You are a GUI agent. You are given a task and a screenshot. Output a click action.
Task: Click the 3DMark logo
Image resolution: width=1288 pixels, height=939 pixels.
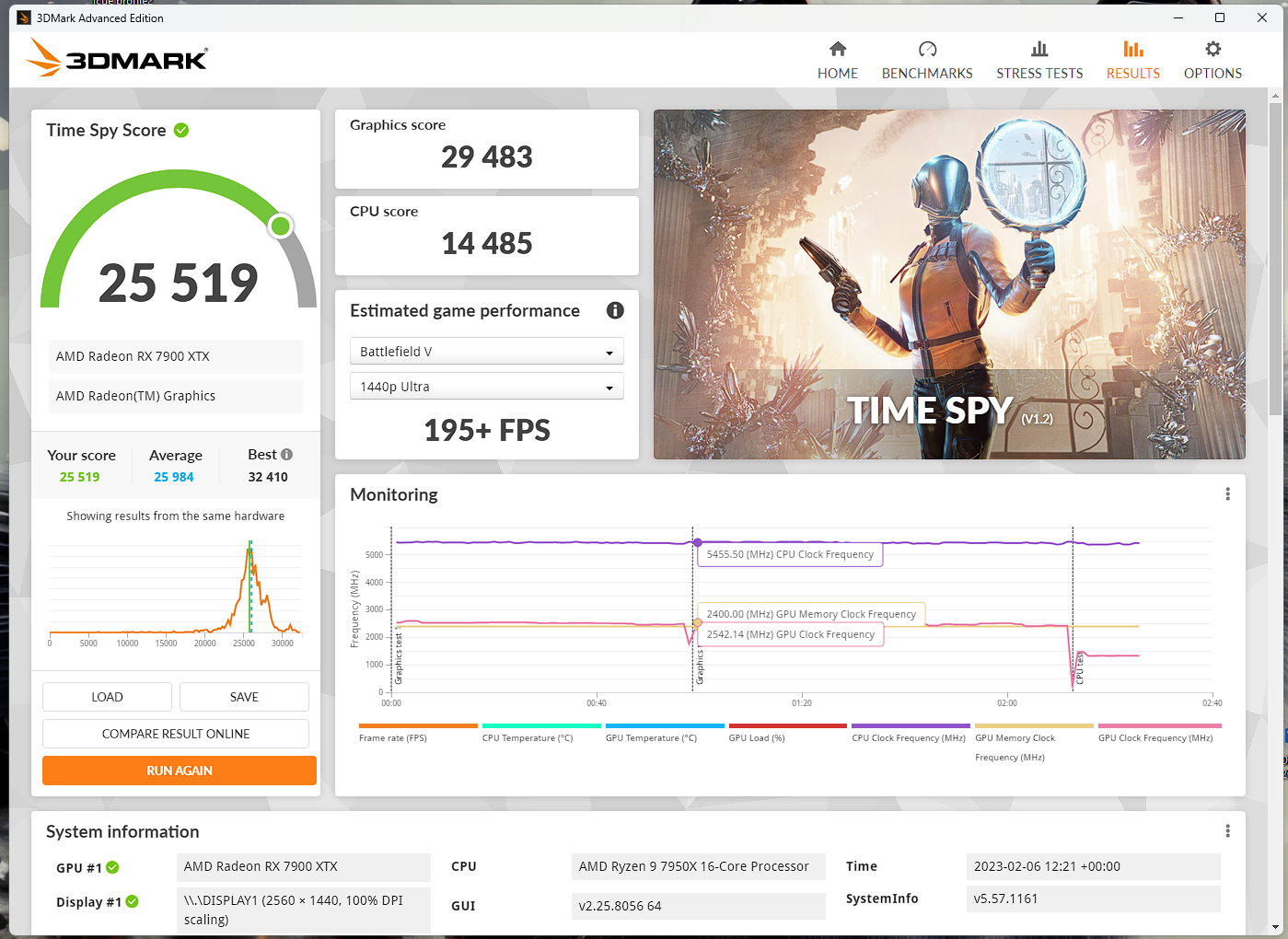click(x=116, y=57)
